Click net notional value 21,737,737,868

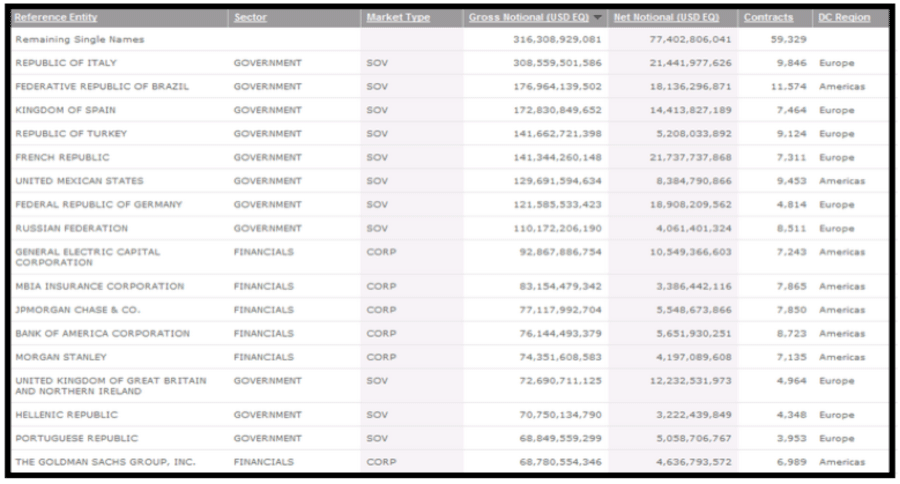[x=690, y=157]
